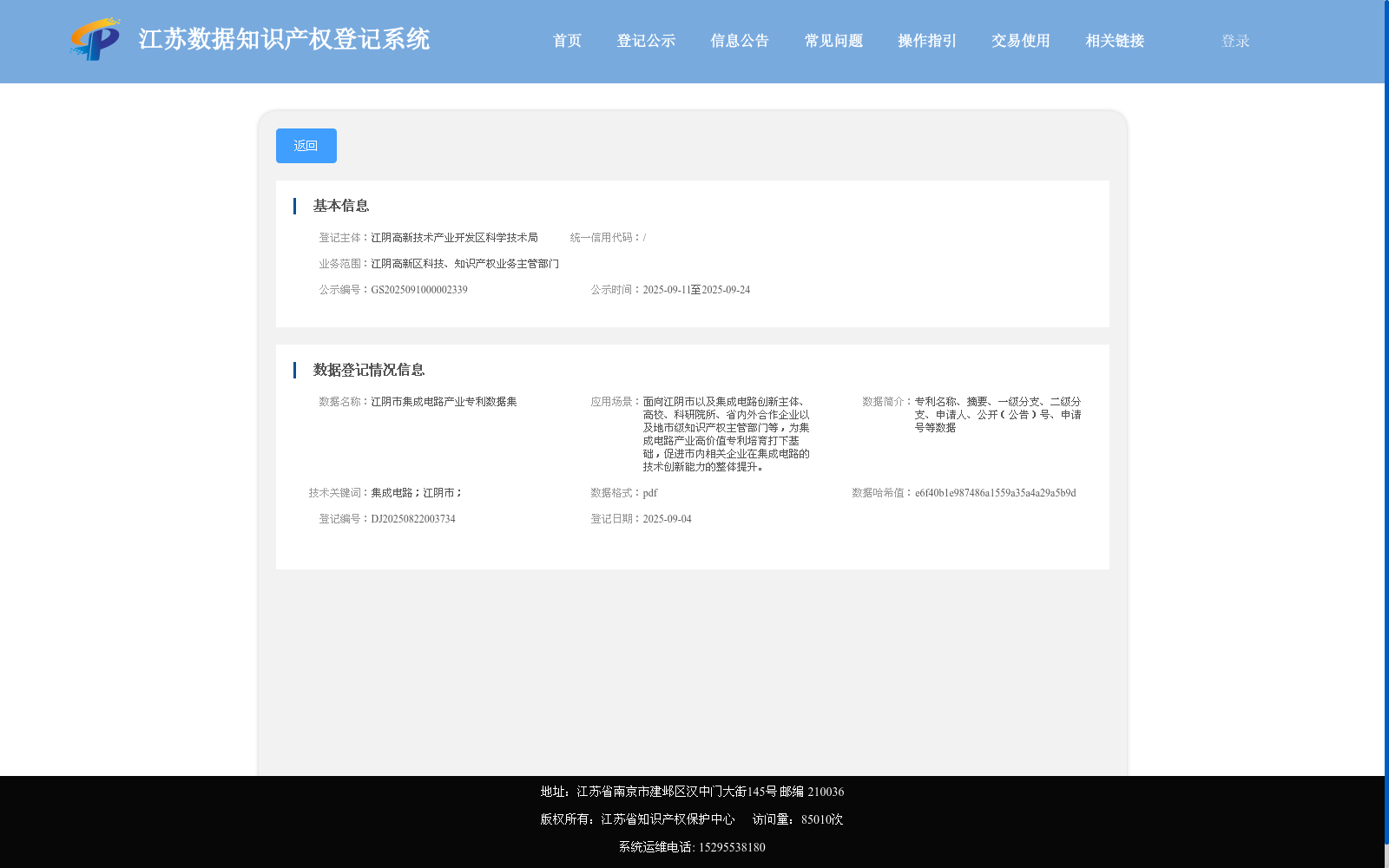1389x868 pixels.
Task: Select 常见问题 in the top navigation
Action: point(833,41)
